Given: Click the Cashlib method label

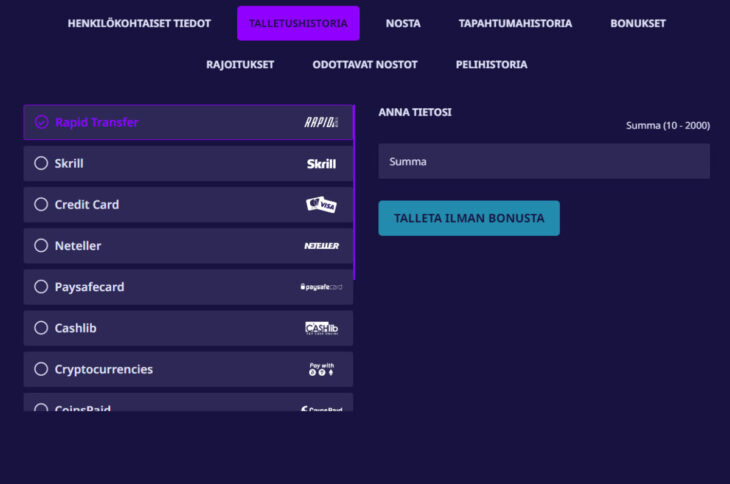Looking at the screenshot, I should click(75, 328).
